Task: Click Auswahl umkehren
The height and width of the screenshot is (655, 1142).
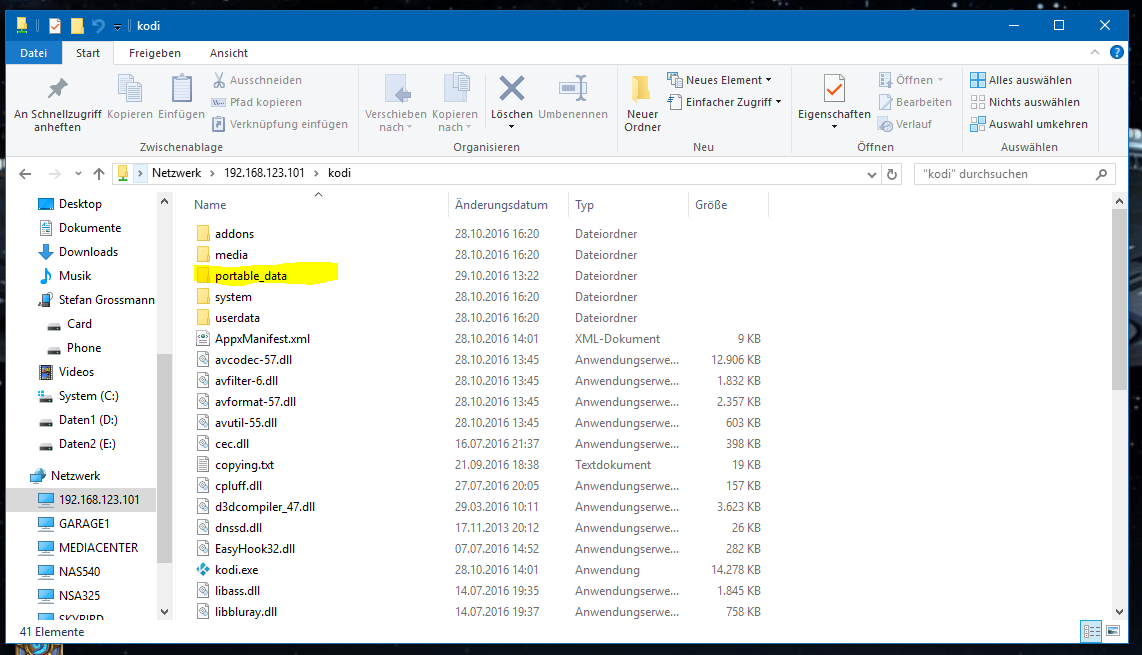Action: 1029,124
